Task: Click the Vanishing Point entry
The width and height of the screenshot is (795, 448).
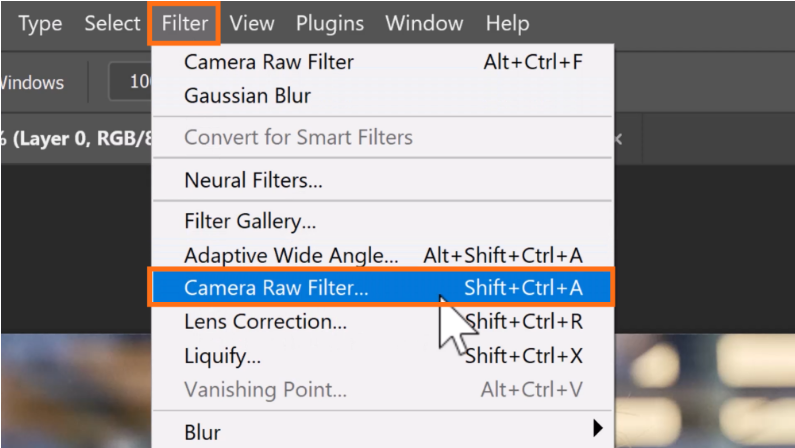Action: coord(266,390)
